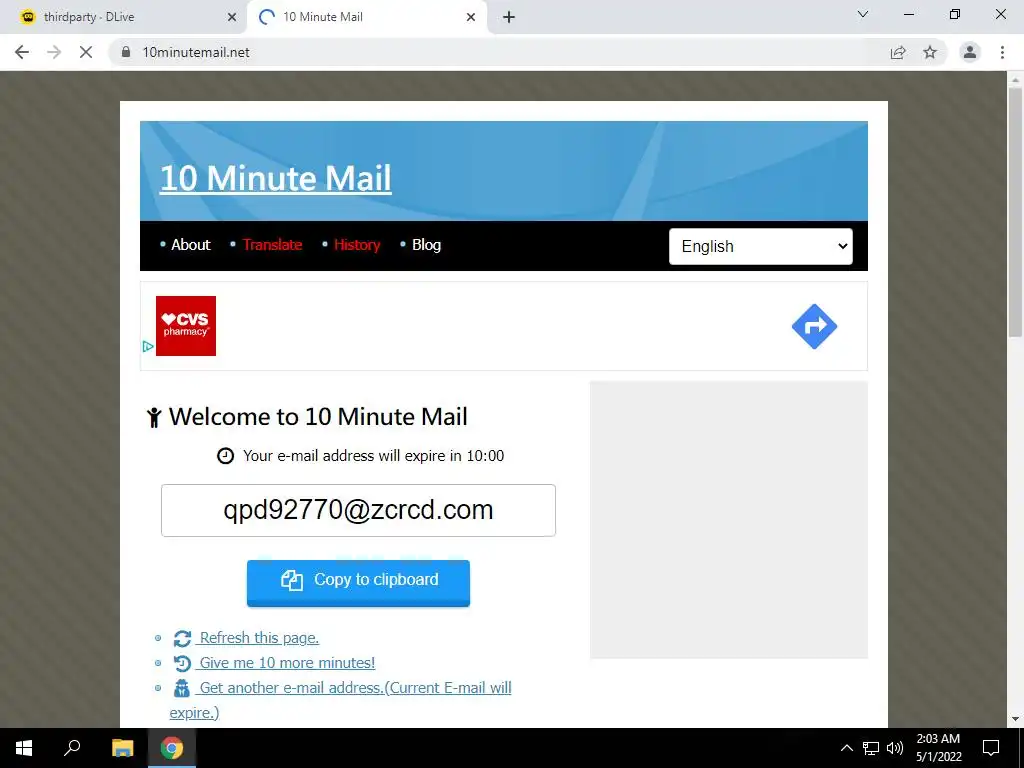Click the scrollbar down arrow
This screenshot has width=1024, height=768.
pyautogui.click(x=1015, y=720)
